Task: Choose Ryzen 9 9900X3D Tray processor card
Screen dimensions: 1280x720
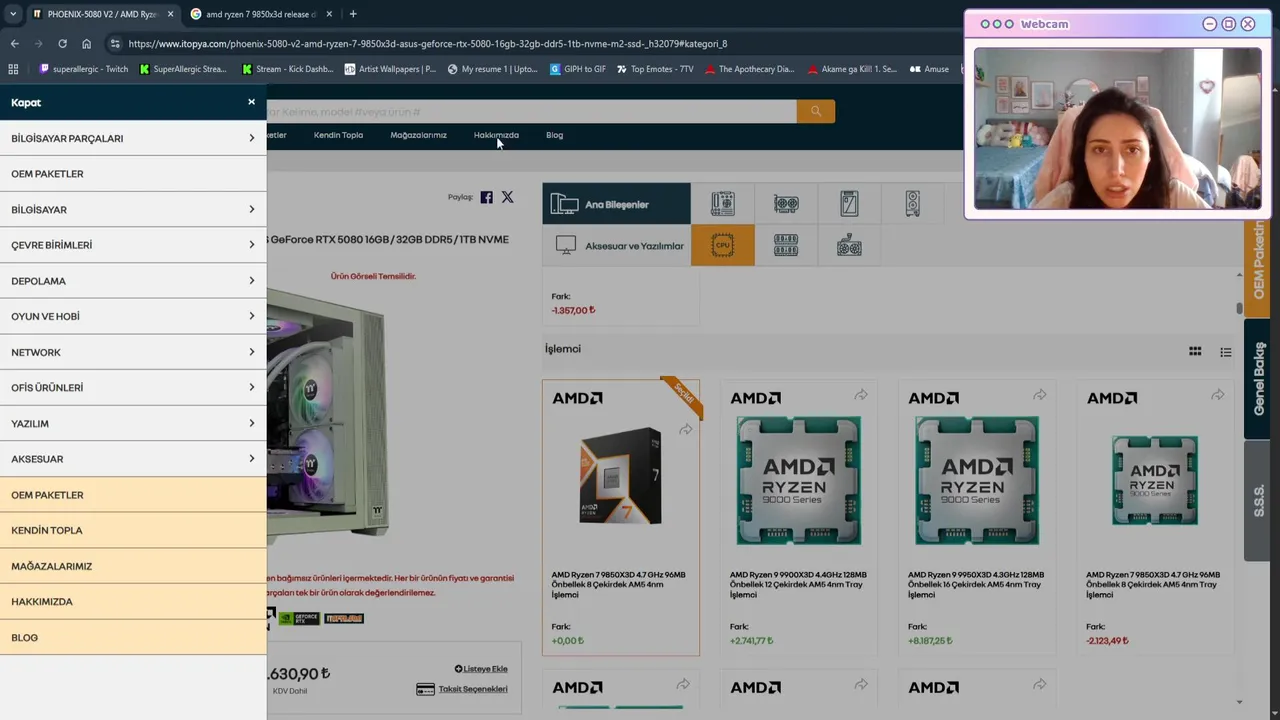Action: click(799, 517)
